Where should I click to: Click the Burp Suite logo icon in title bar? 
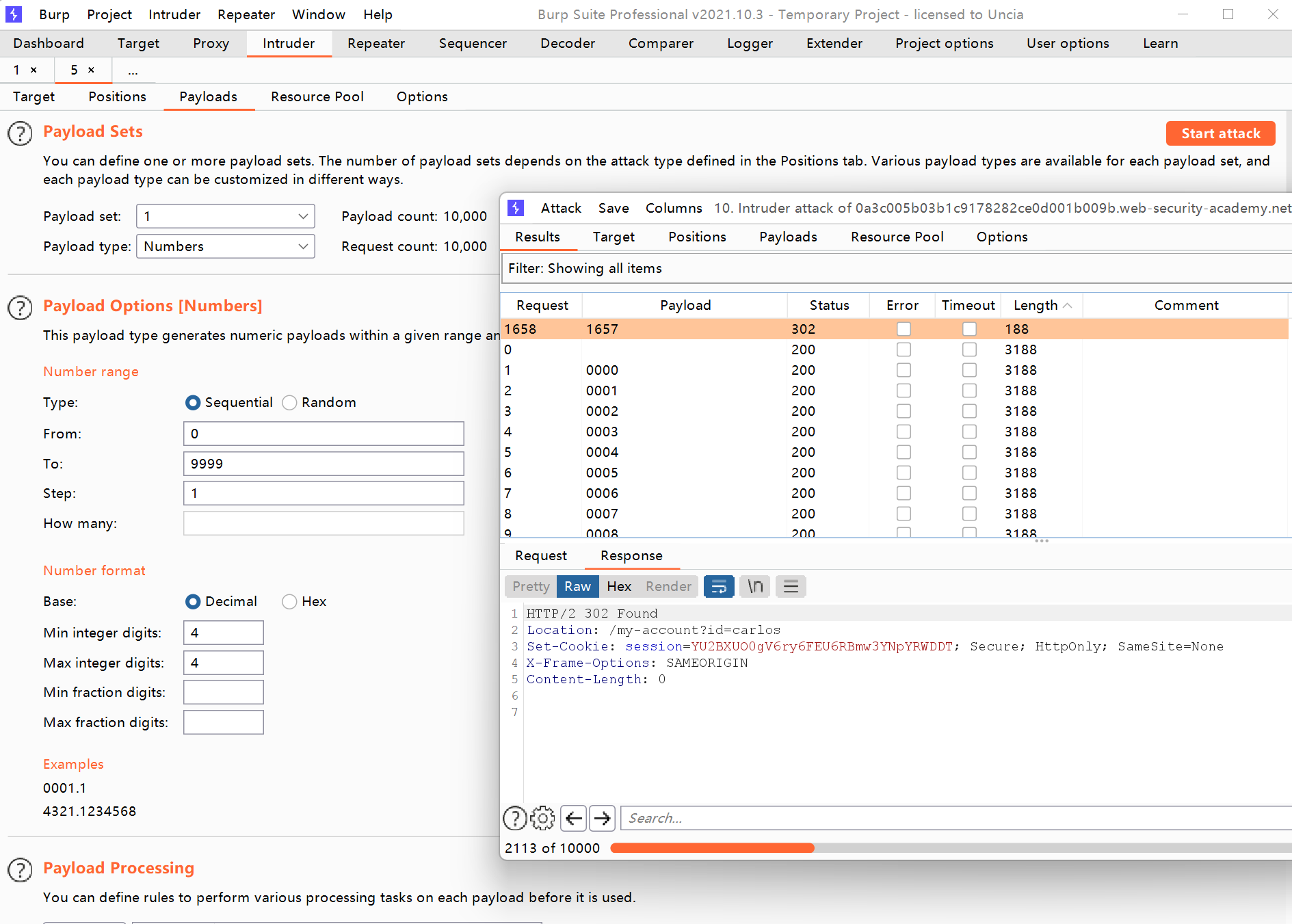coord(14,14)
